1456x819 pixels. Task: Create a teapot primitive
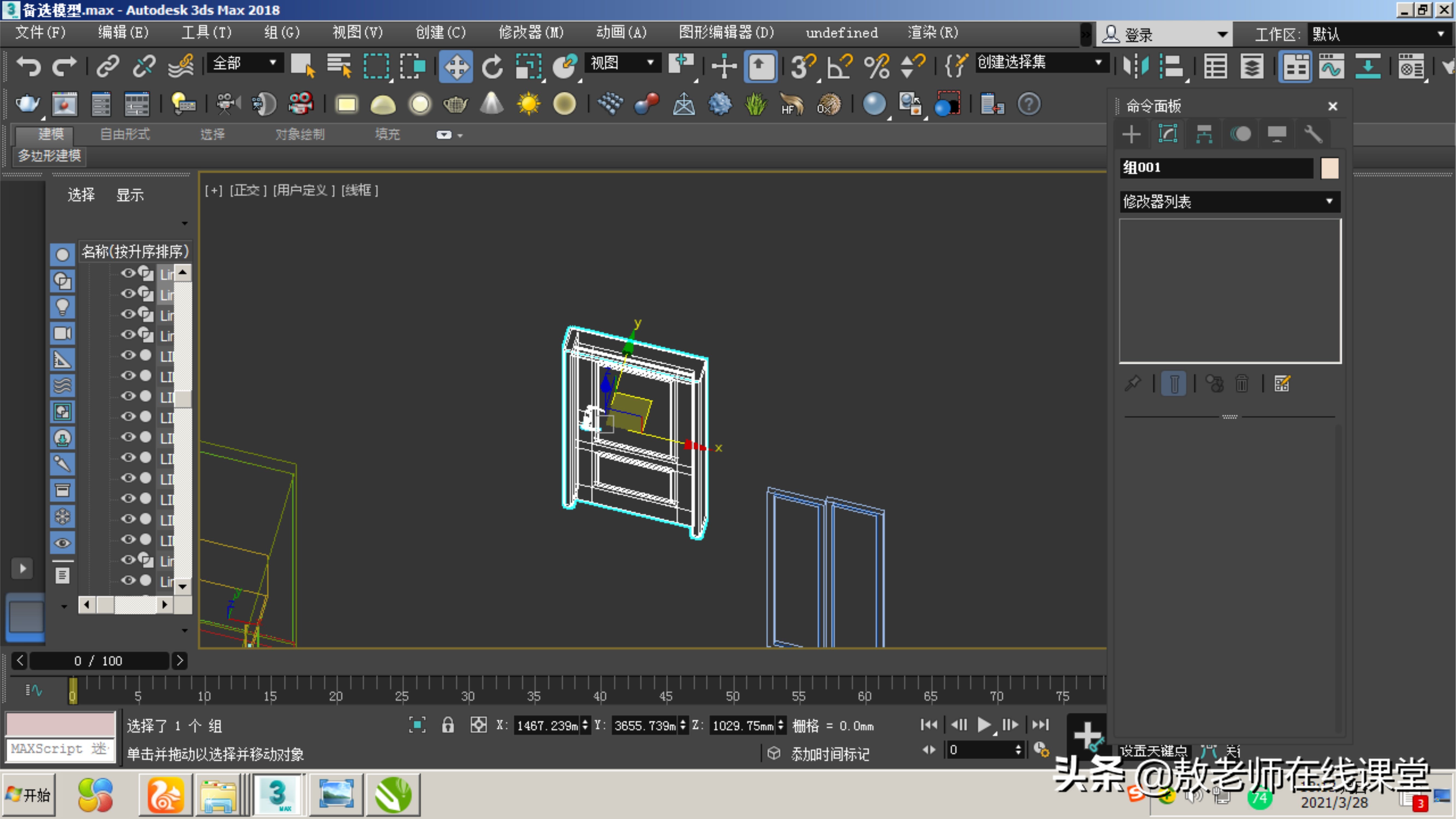[x=456, y=103]
